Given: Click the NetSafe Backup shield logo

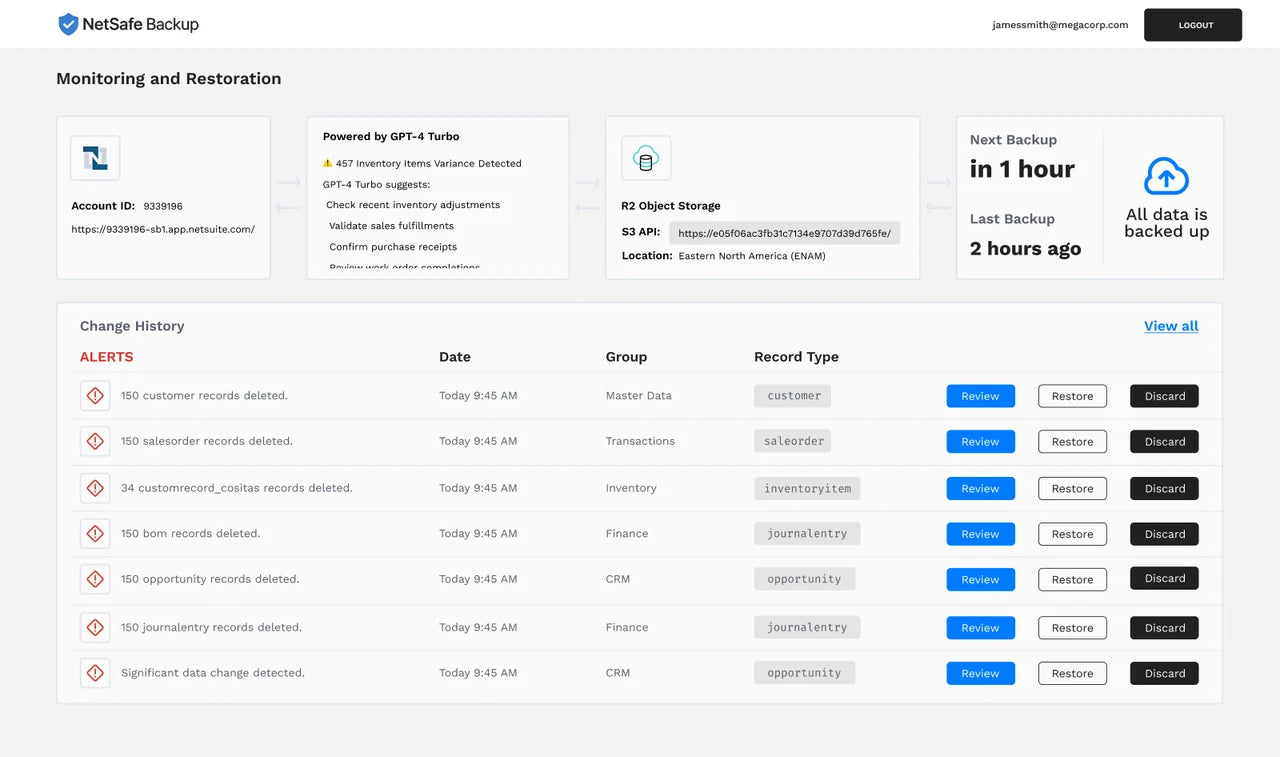Looking at the screenshot, I should [x=68, y=24].
